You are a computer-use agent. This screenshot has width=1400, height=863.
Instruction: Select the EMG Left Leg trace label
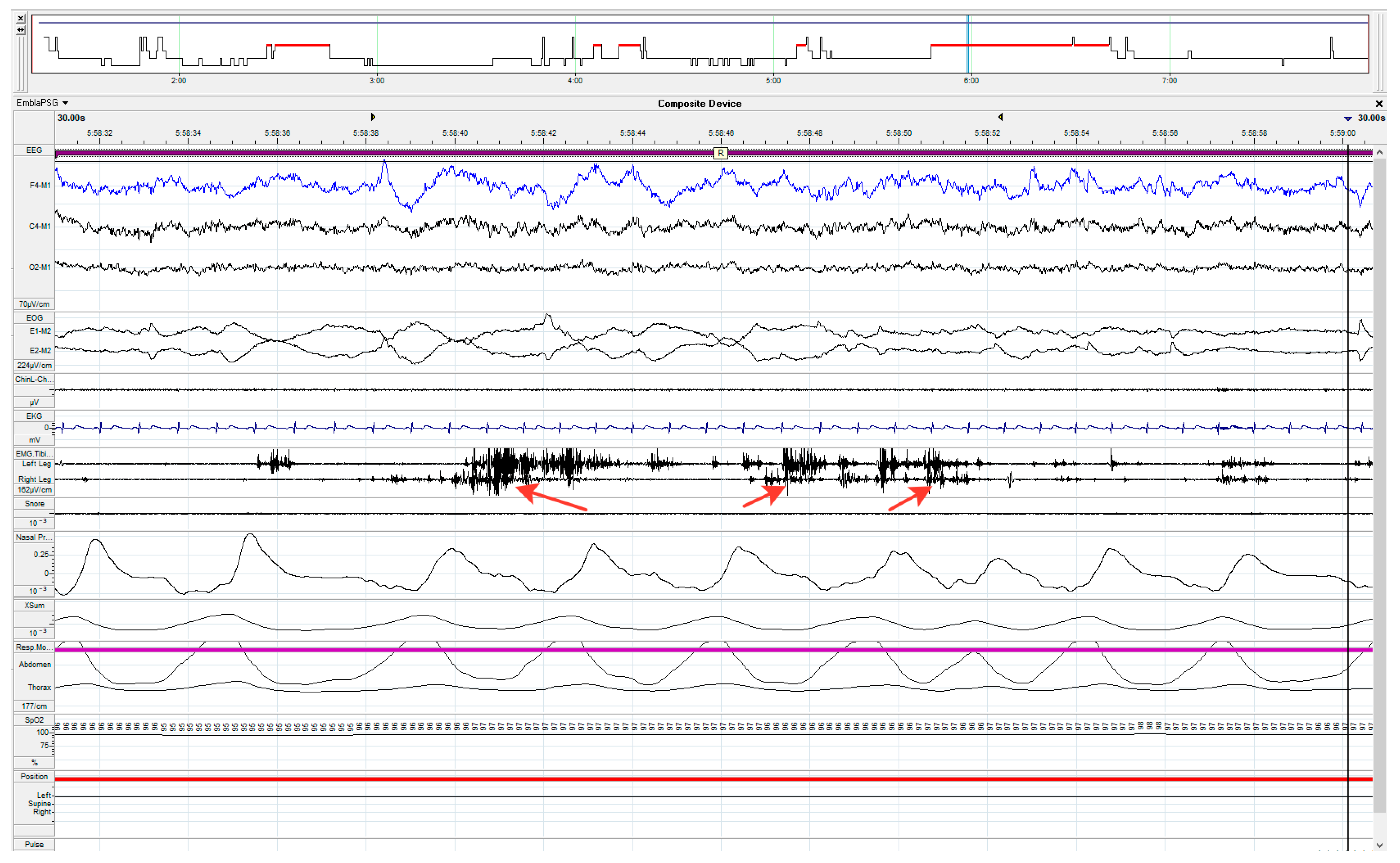pos(37,464)
